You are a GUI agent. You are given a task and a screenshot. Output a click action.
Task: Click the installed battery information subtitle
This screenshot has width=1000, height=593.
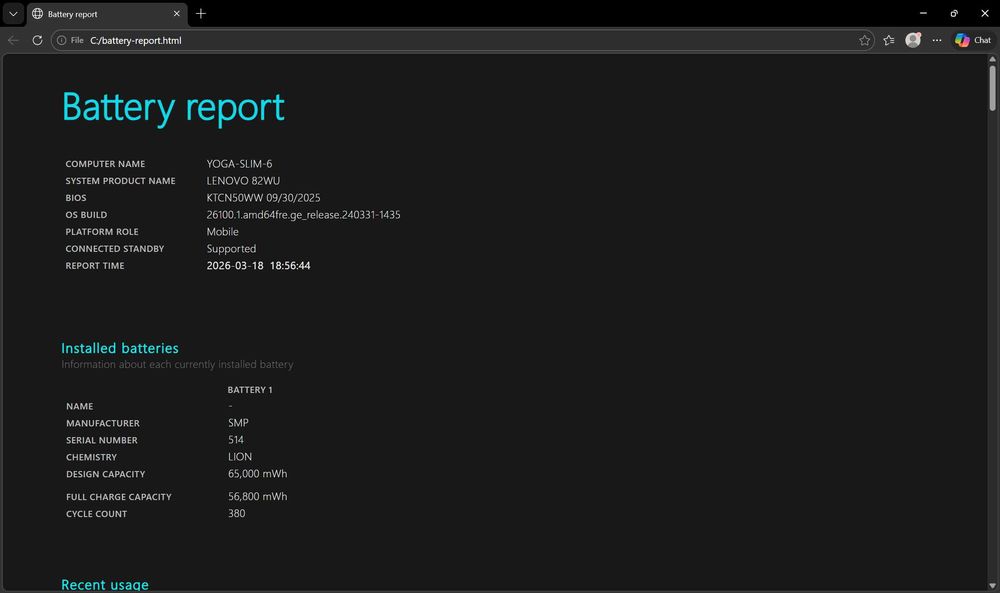point(177,365)
